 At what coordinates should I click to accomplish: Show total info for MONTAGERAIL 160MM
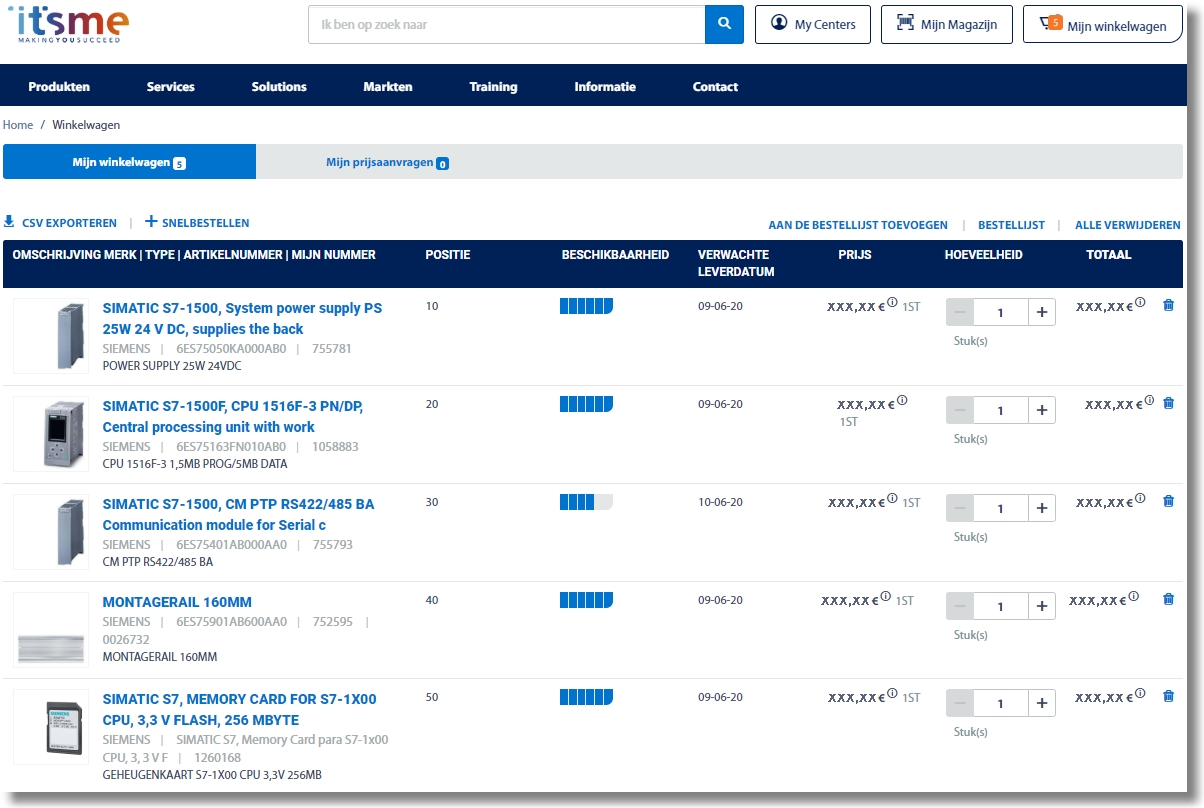1133,597
